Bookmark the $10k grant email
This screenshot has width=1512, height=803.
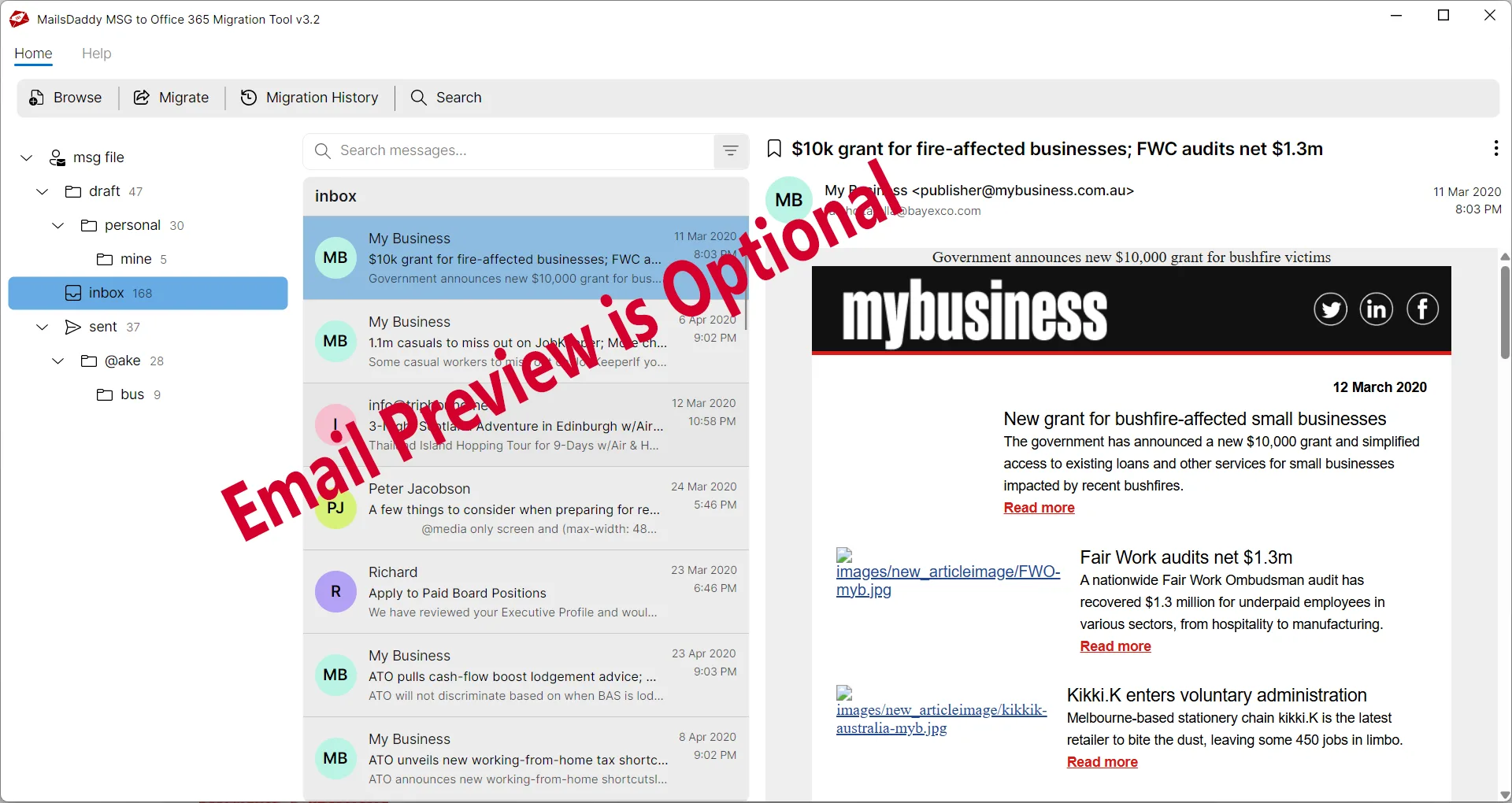(774, 149)
